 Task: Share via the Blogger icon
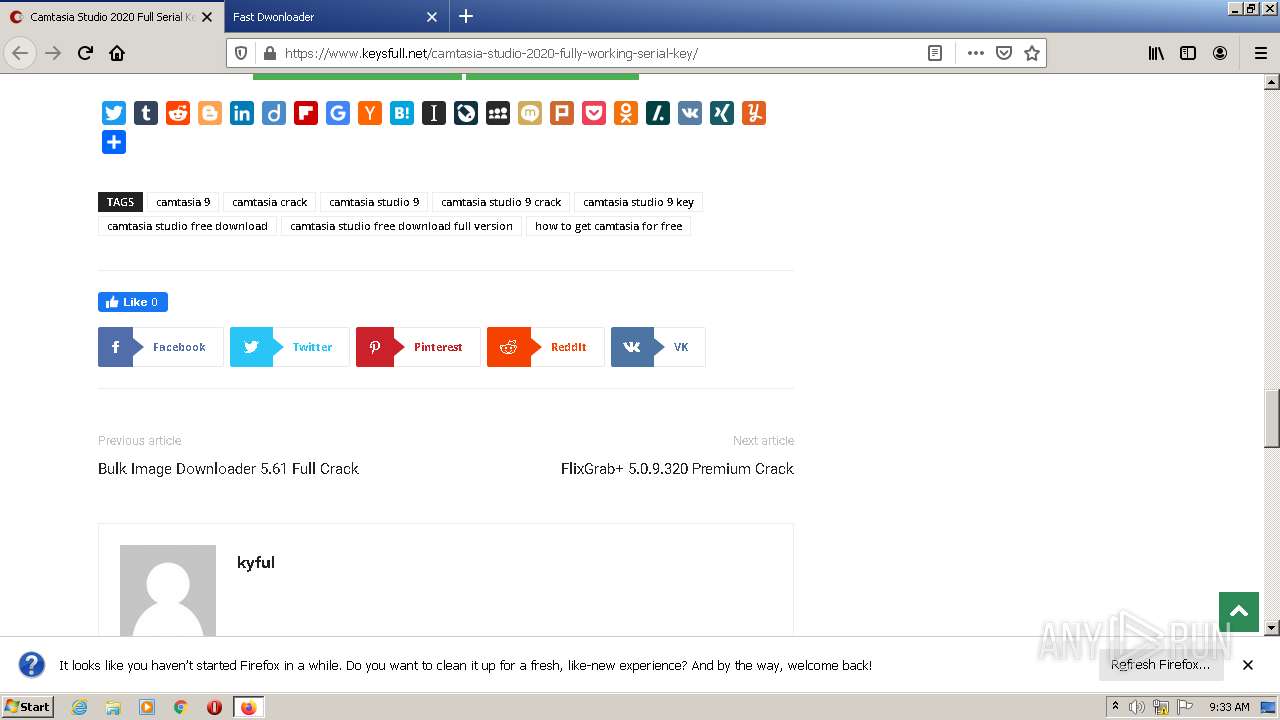click(x=210, y=113)
